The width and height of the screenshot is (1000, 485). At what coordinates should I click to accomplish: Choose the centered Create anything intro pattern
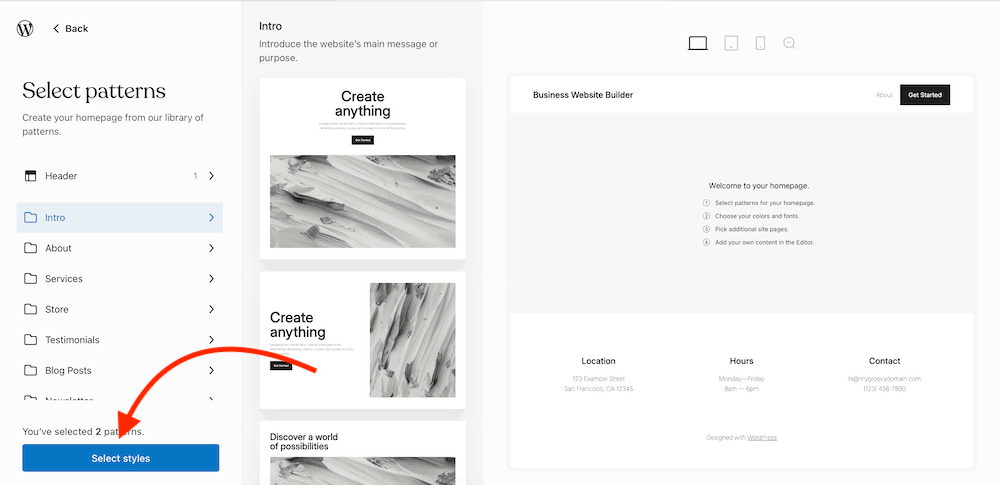(363, 168)
